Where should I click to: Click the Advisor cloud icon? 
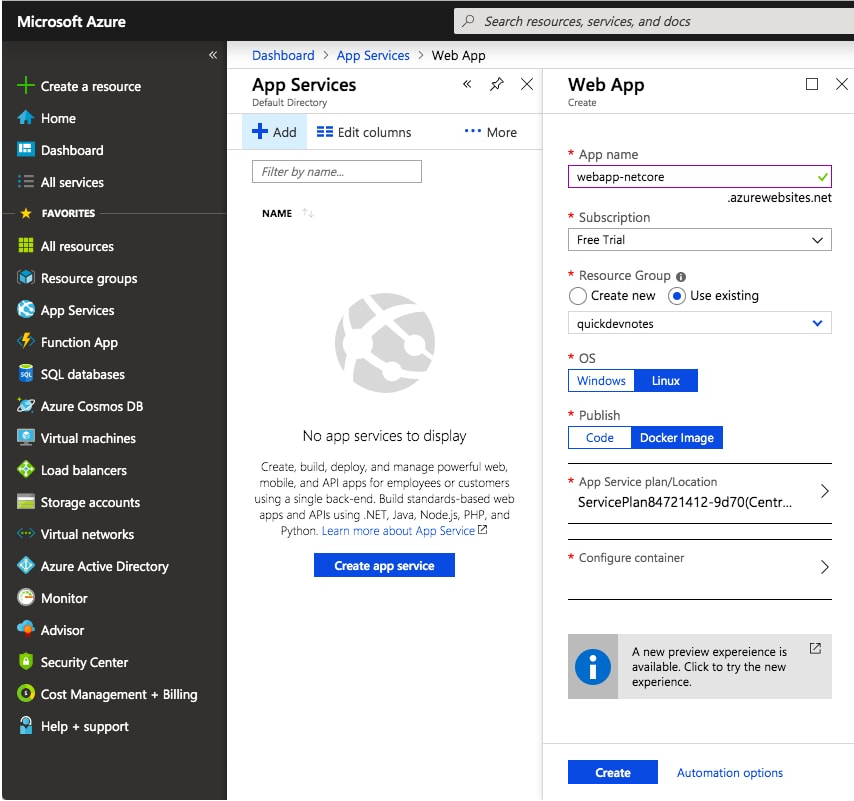pos(26,629)
